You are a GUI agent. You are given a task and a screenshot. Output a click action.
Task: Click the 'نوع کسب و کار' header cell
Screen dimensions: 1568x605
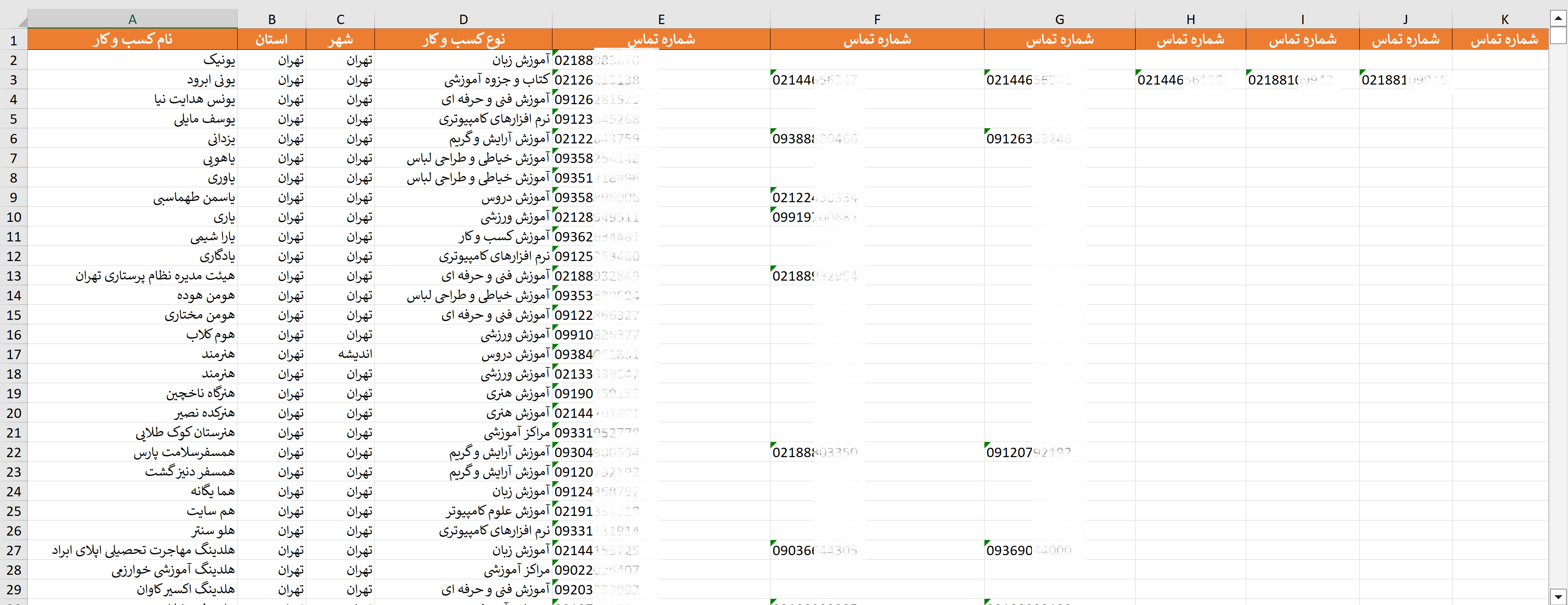[463, 40]
